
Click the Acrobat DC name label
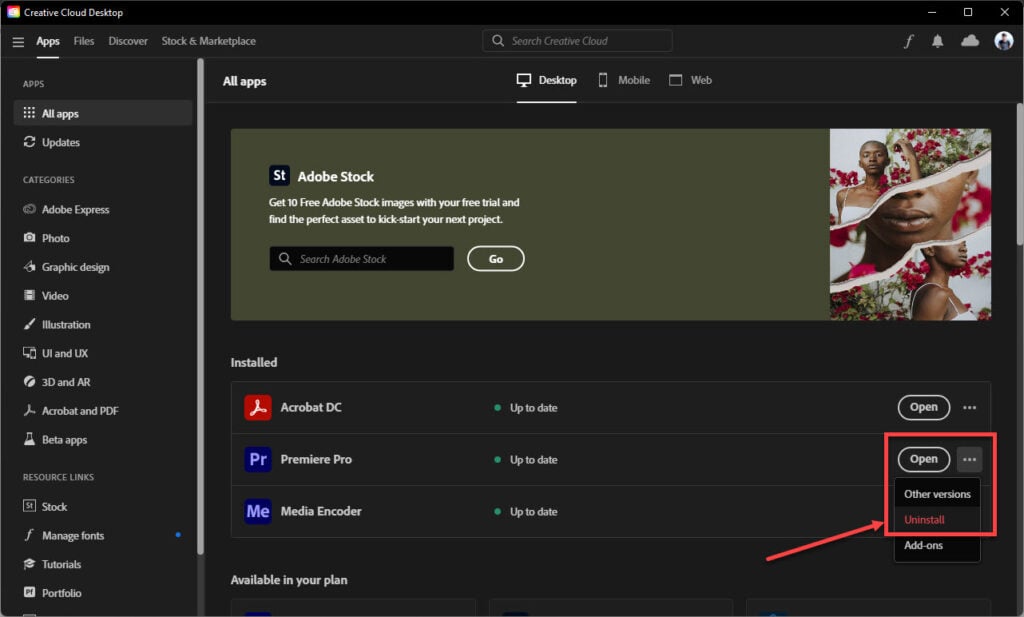[x=311, y=407]
